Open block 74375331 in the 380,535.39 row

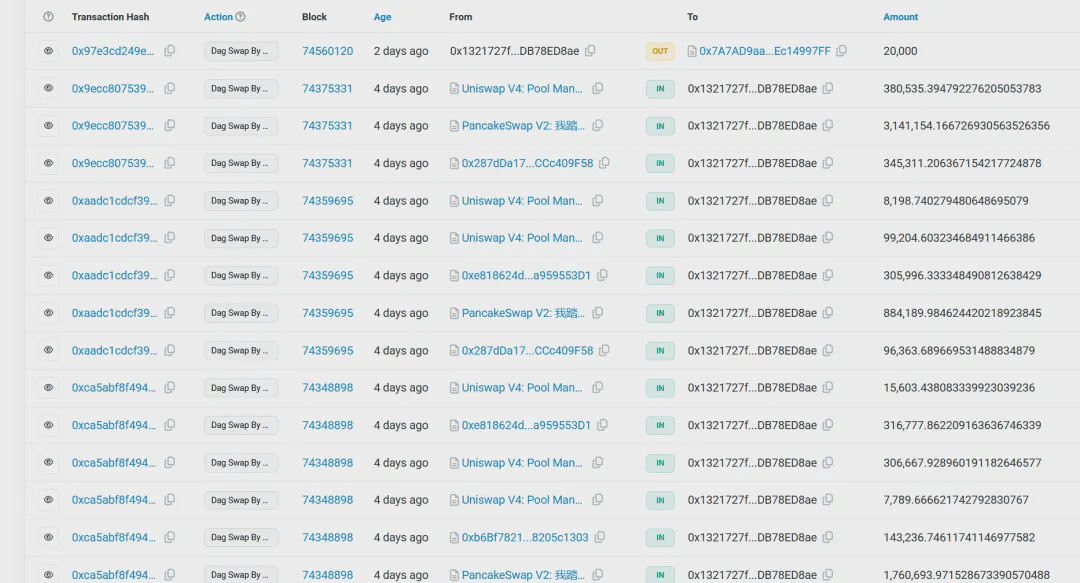pos(327,88)
